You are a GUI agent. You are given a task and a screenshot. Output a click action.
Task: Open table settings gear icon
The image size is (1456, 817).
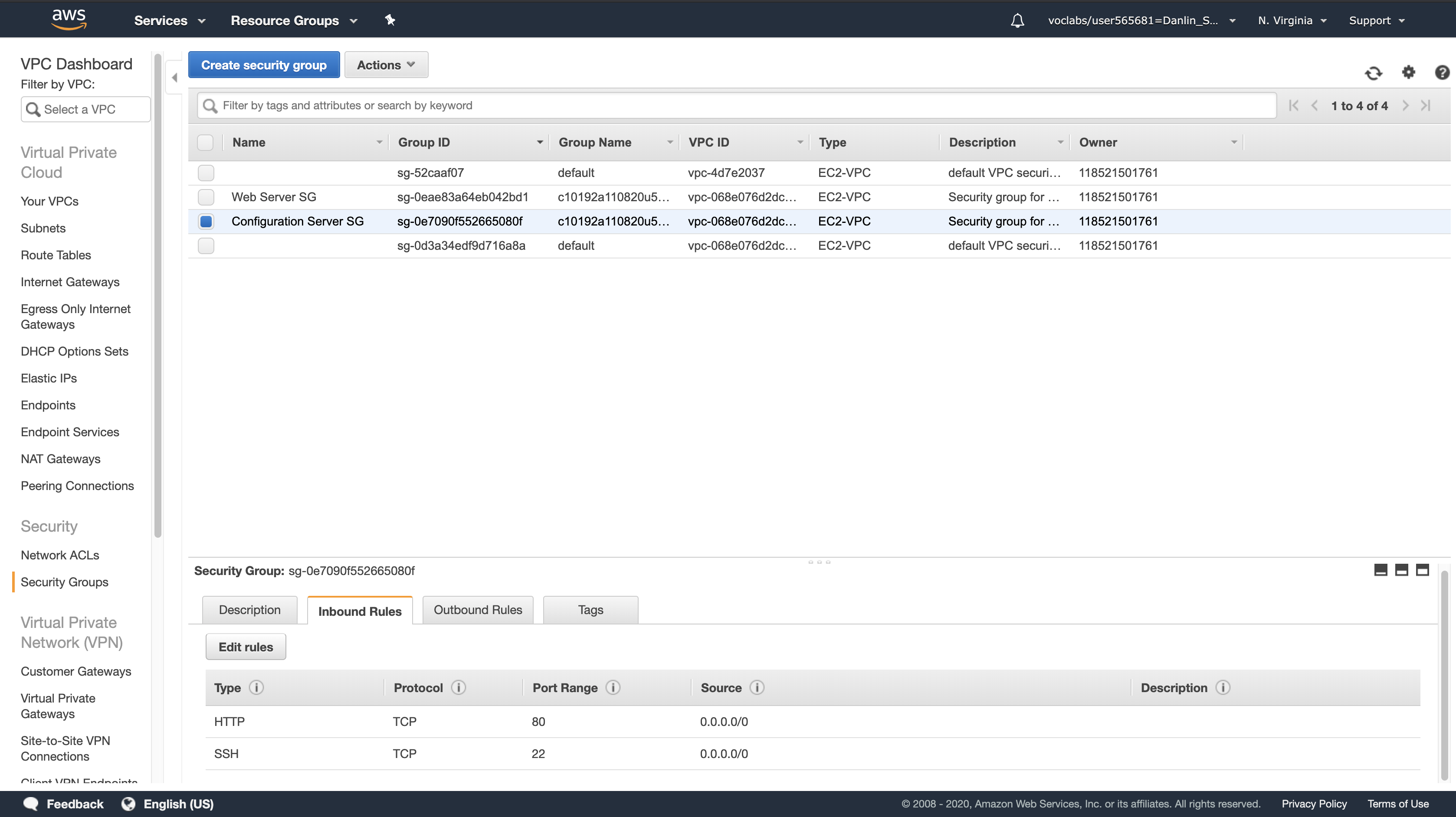pyautogui.click(x=1408, y=72)
